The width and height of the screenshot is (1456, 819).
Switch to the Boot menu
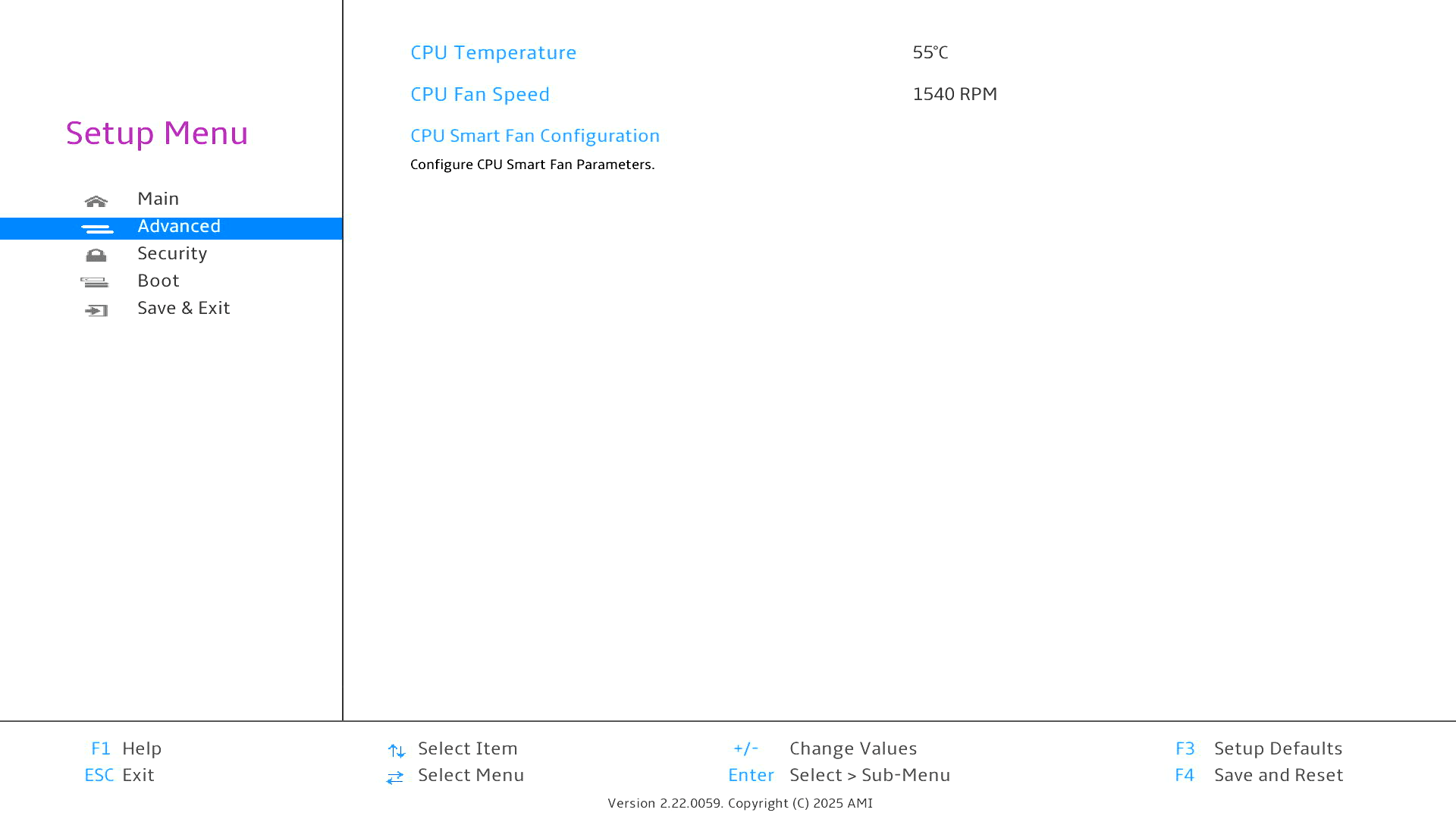(158, 281)
